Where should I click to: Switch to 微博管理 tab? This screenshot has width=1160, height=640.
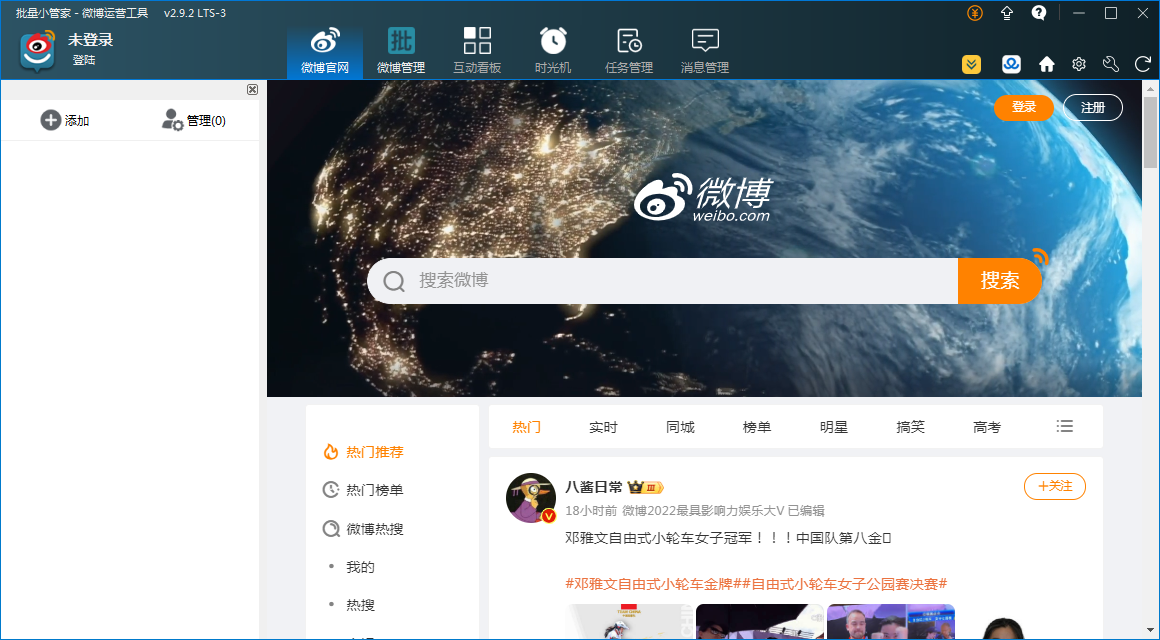coord(401,51)
